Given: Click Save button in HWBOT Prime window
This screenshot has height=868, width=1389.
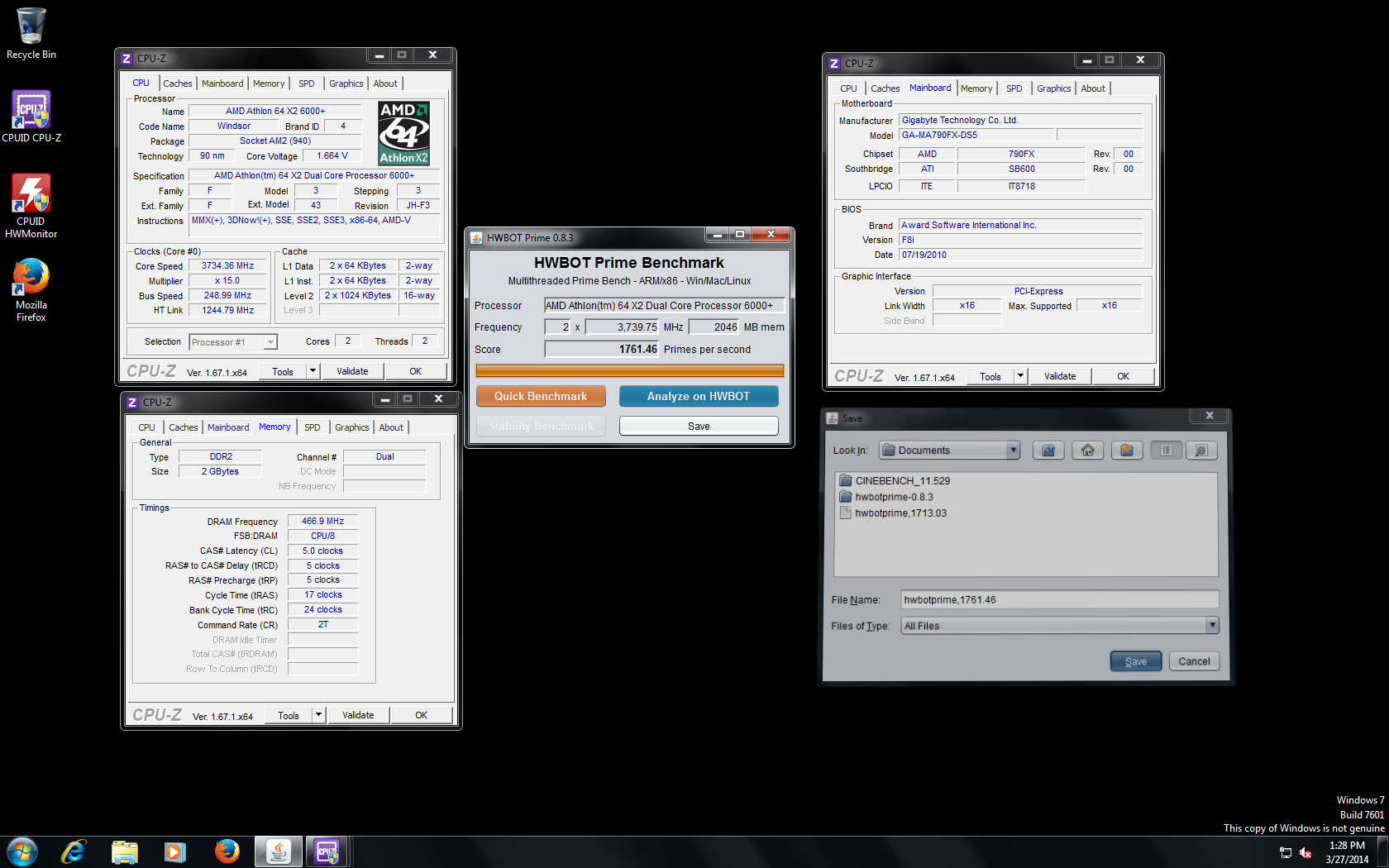Looking at the screenshot, I should [x=699, y=426].
